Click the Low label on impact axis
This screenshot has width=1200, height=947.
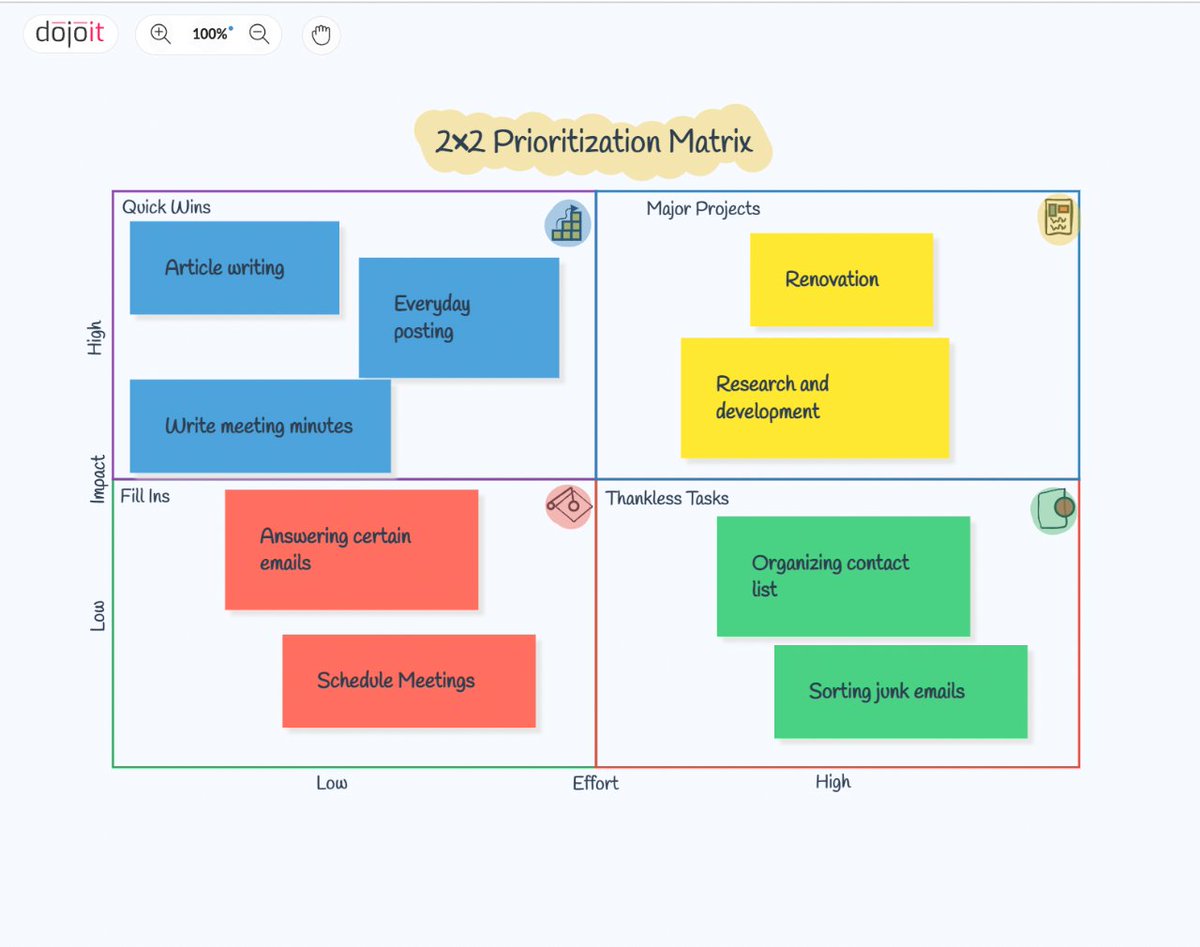97,616
